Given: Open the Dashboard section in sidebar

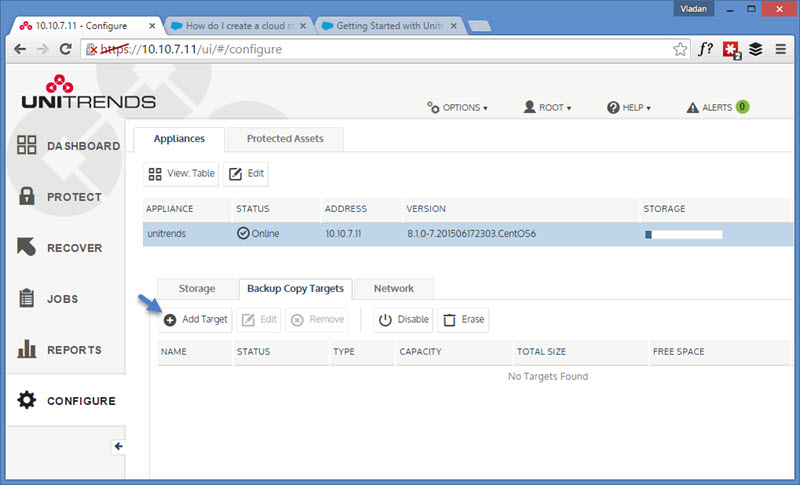Looking at the screenshot, I should pyautogui.click(x=68, y=145).
